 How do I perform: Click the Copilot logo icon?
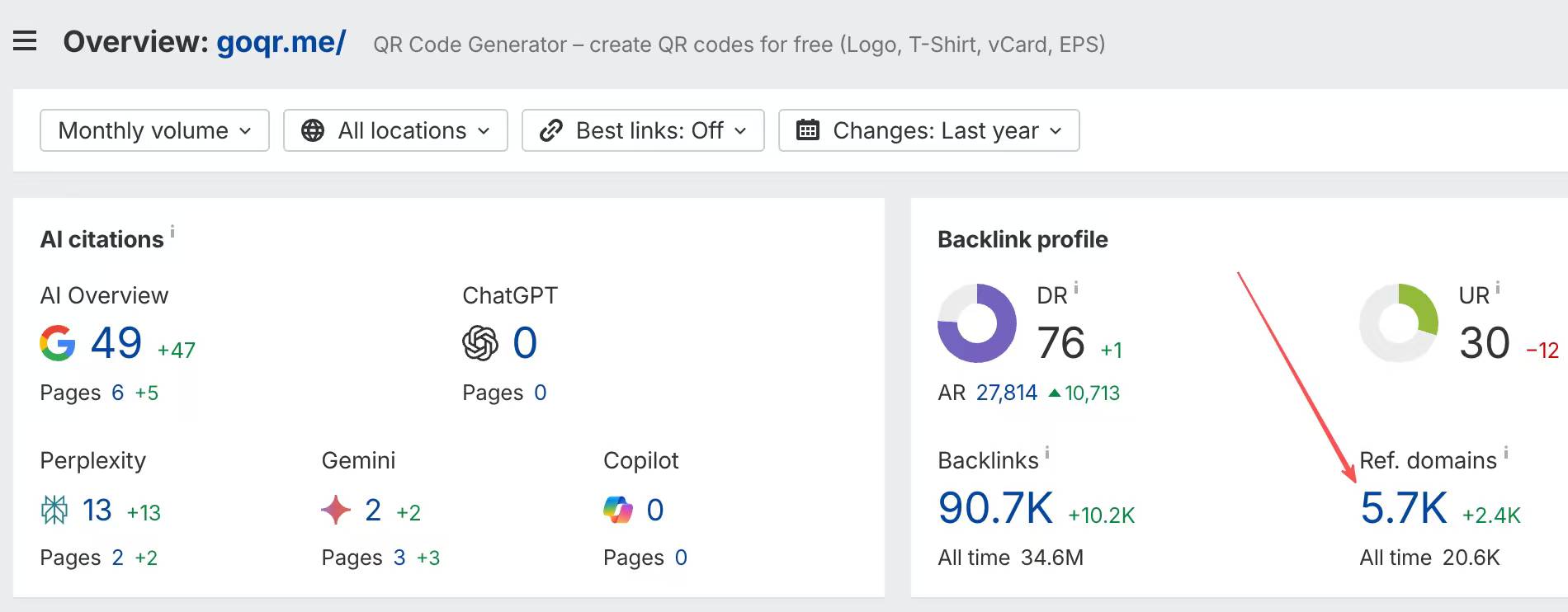pos(618,511)
